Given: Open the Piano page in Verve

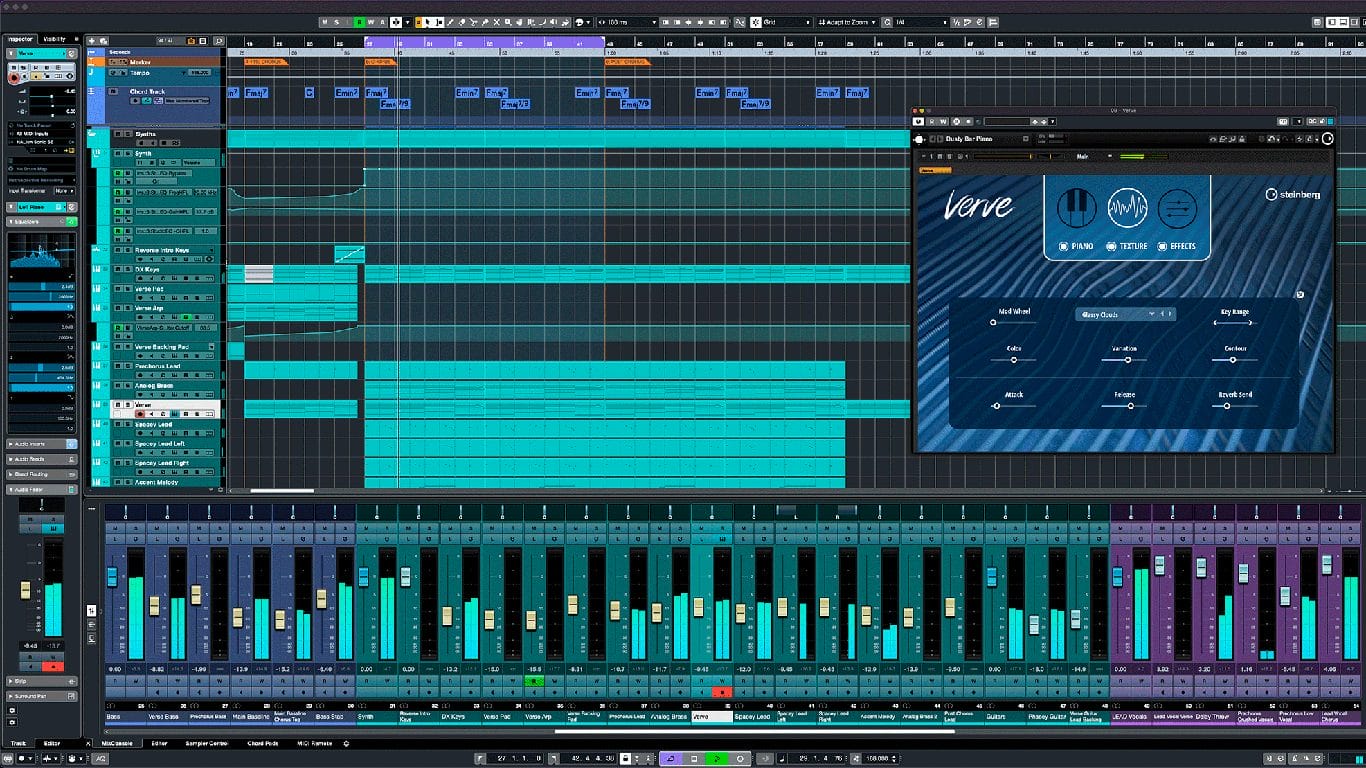Looking at the screenshot, I should pos(1077,208).
